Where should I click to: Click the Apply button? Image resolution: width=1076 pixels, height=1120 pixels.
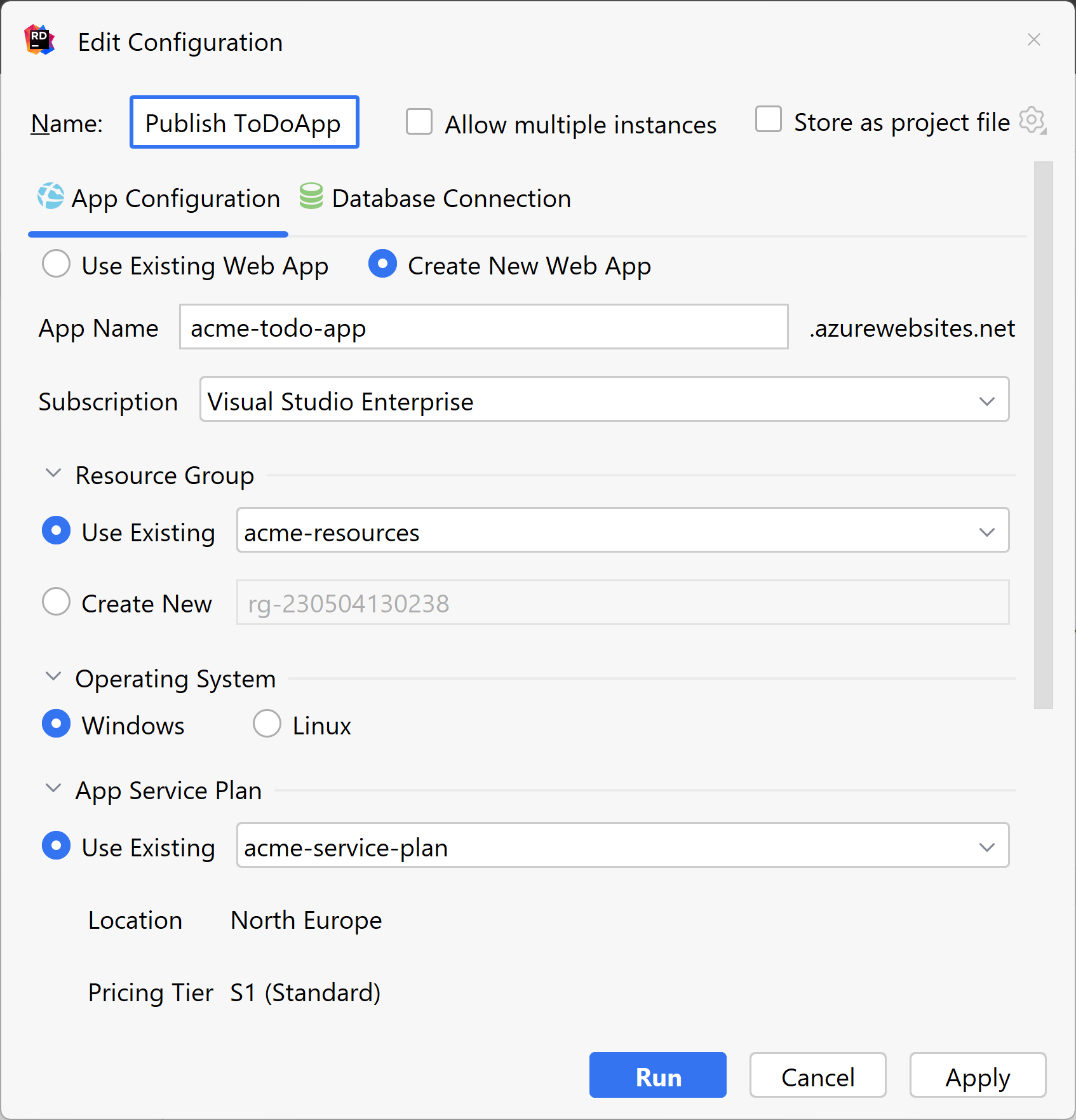coord(978,1075)
